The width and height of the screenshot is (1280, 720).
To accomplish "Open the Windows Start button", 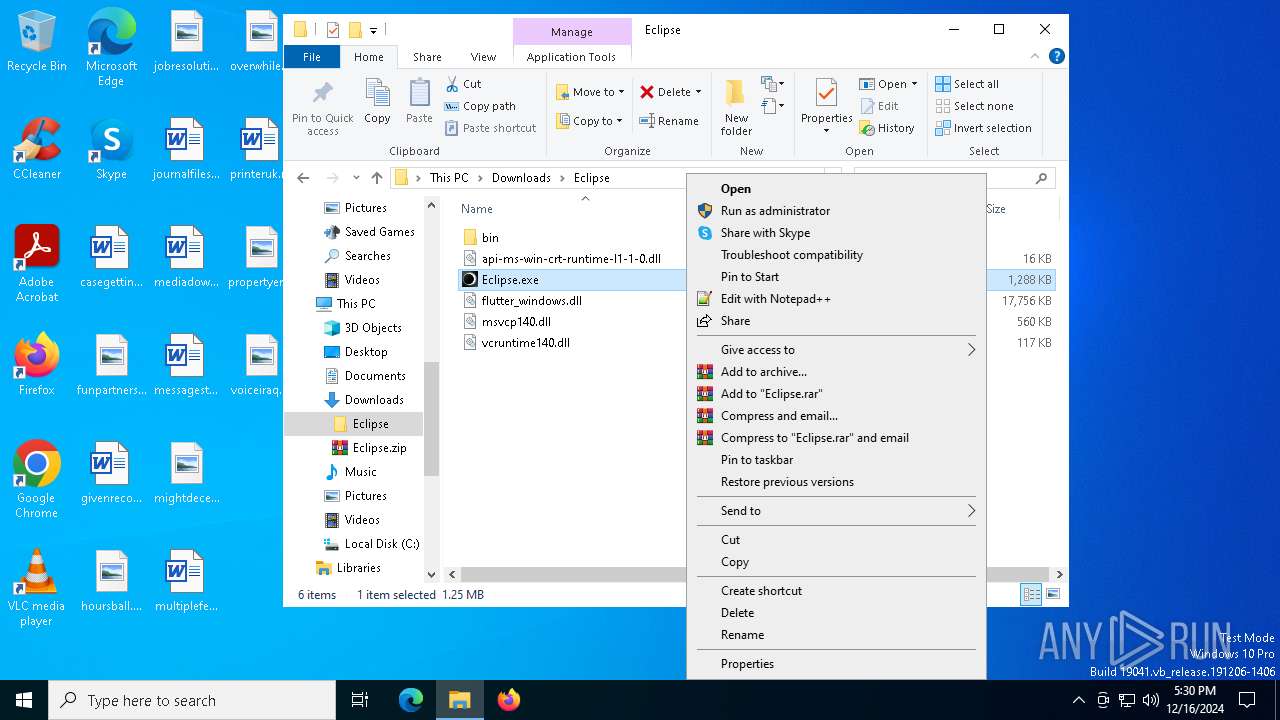I will pyautogui.click(x=24, y=700).
